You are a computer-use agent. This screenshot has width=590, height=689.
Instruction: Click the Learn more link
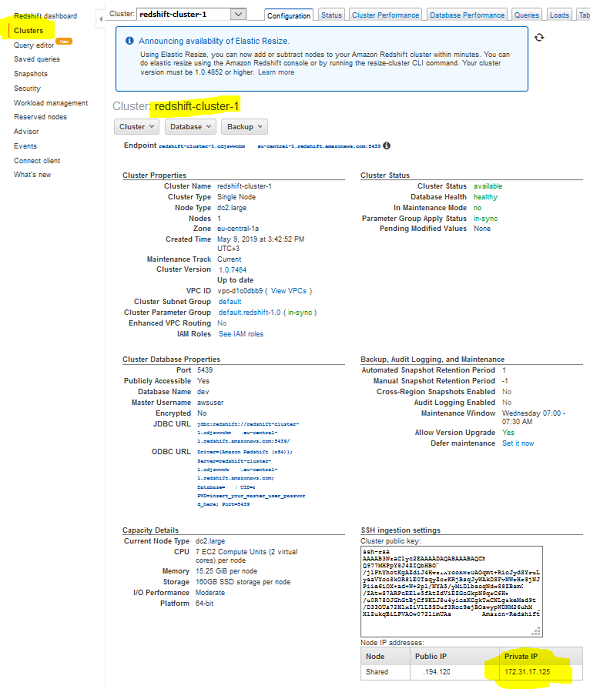point(276,73)
